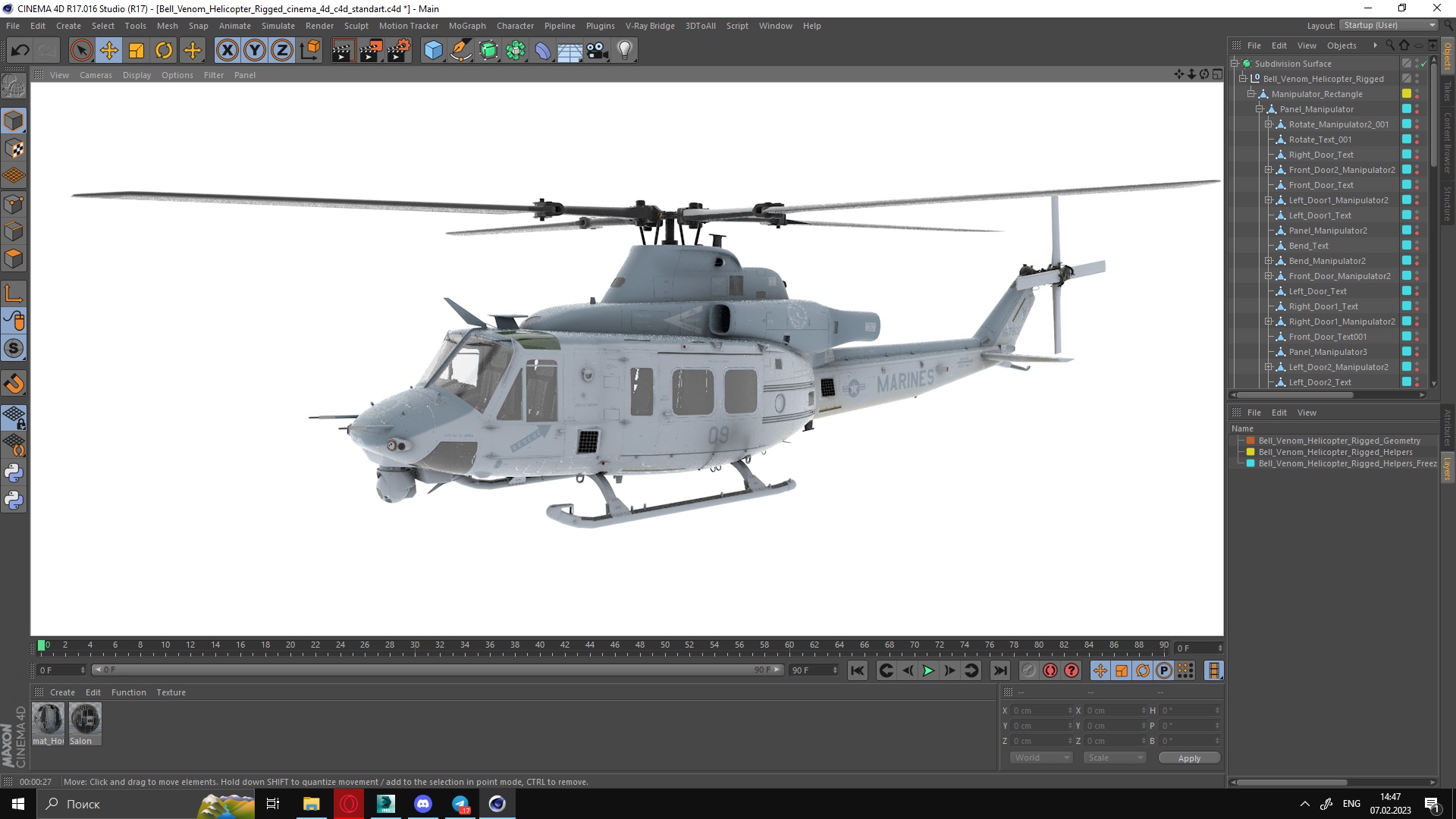Render the active view

[343, 51]
